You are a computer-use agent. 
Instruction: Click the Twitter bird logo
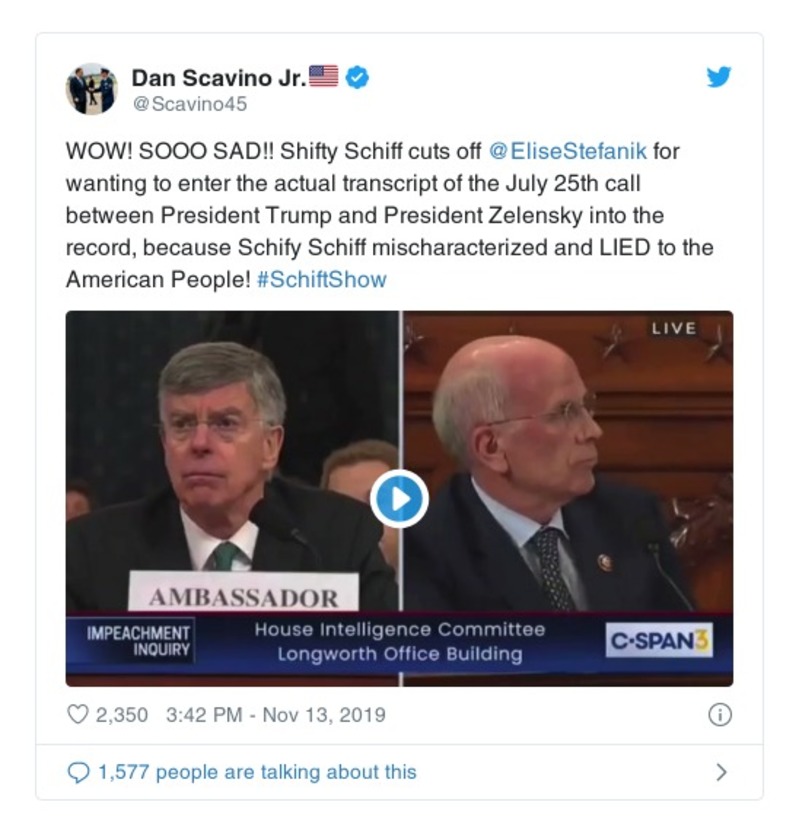click(718, 77)
